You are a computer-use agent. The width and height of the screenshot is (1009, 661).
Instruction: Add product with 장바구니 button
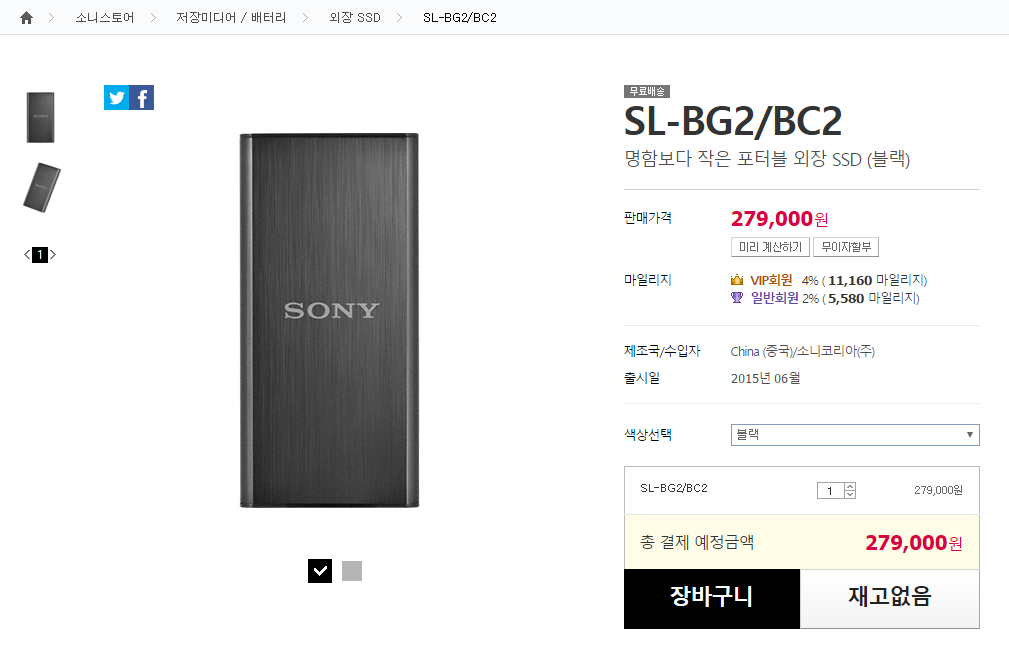point(711,598)
